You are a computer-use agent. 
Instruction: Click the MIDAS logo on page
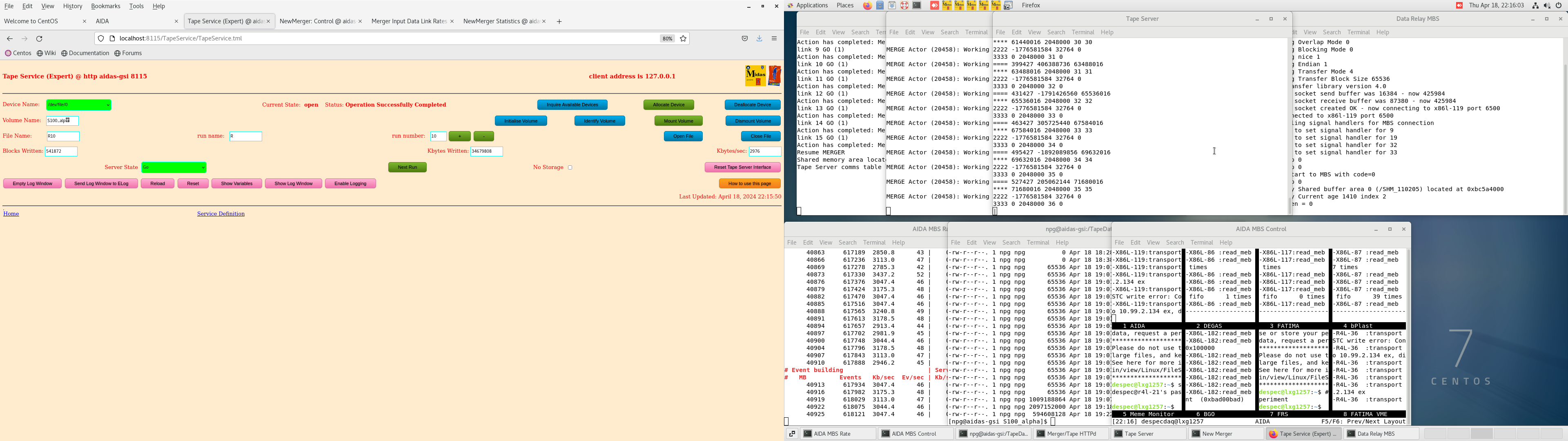click(755, 76)
